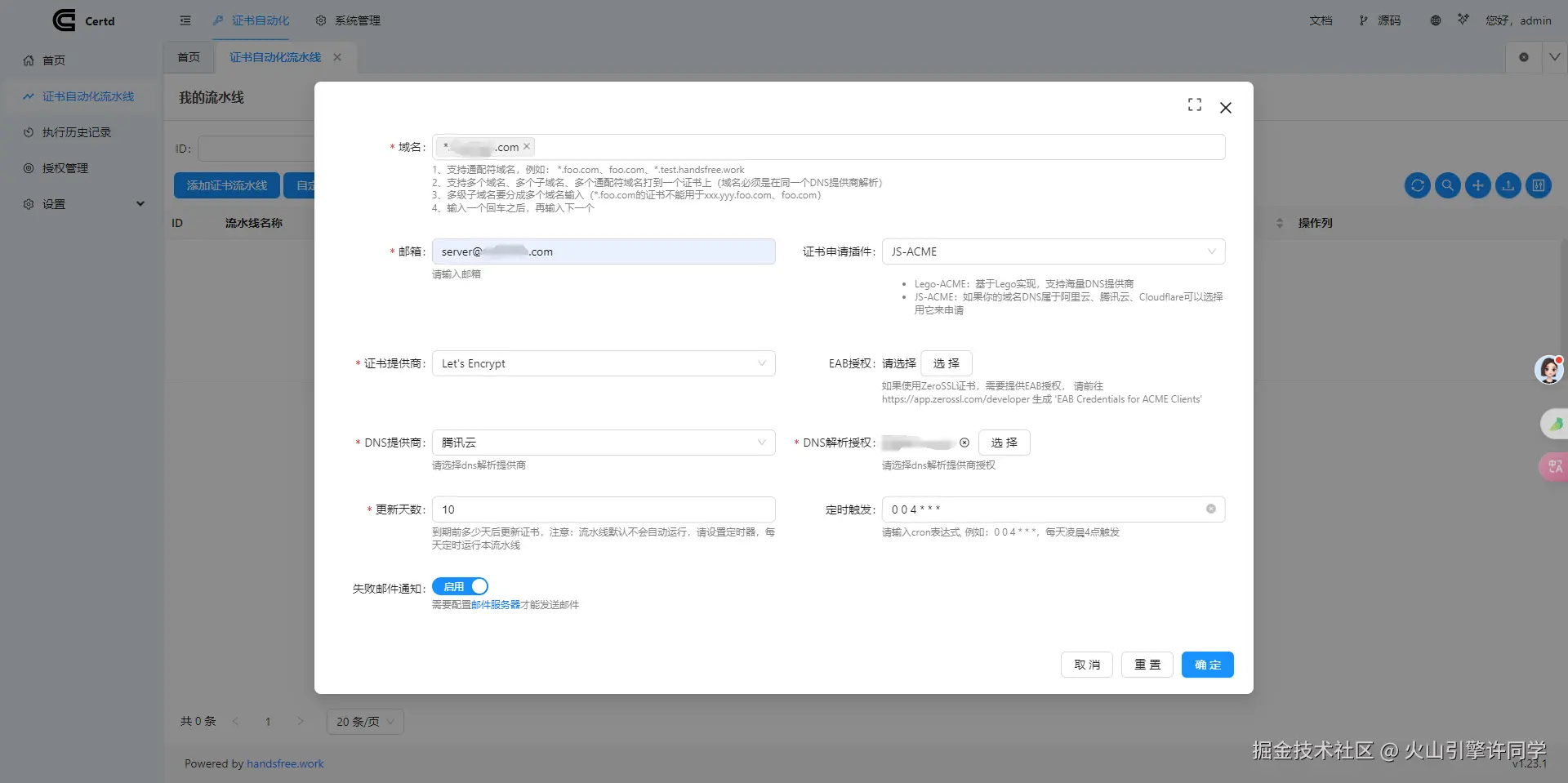Click the 操作列 column header
The height and width of the screenshot is (783, 1568).
click(x=1316, y=223)
